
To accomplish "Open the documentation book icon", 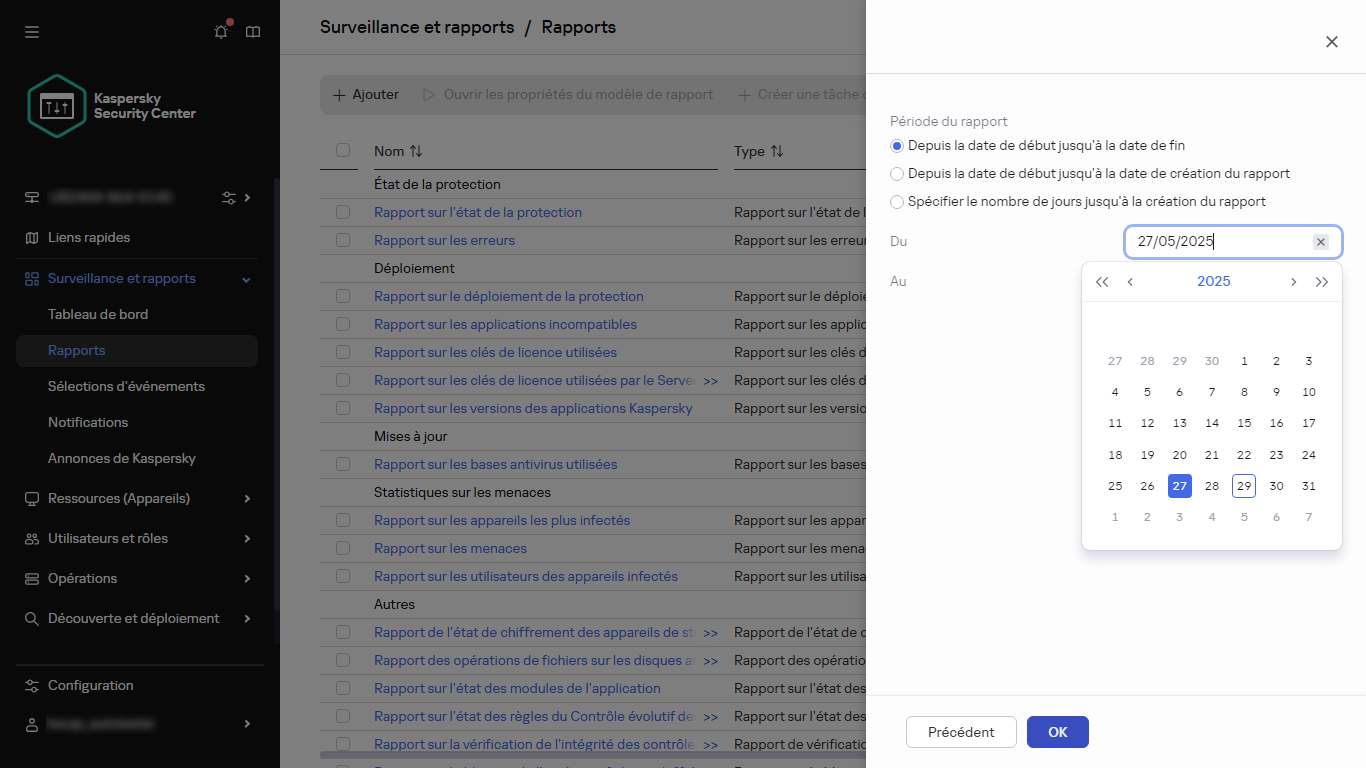I will (x=253, y=32).
